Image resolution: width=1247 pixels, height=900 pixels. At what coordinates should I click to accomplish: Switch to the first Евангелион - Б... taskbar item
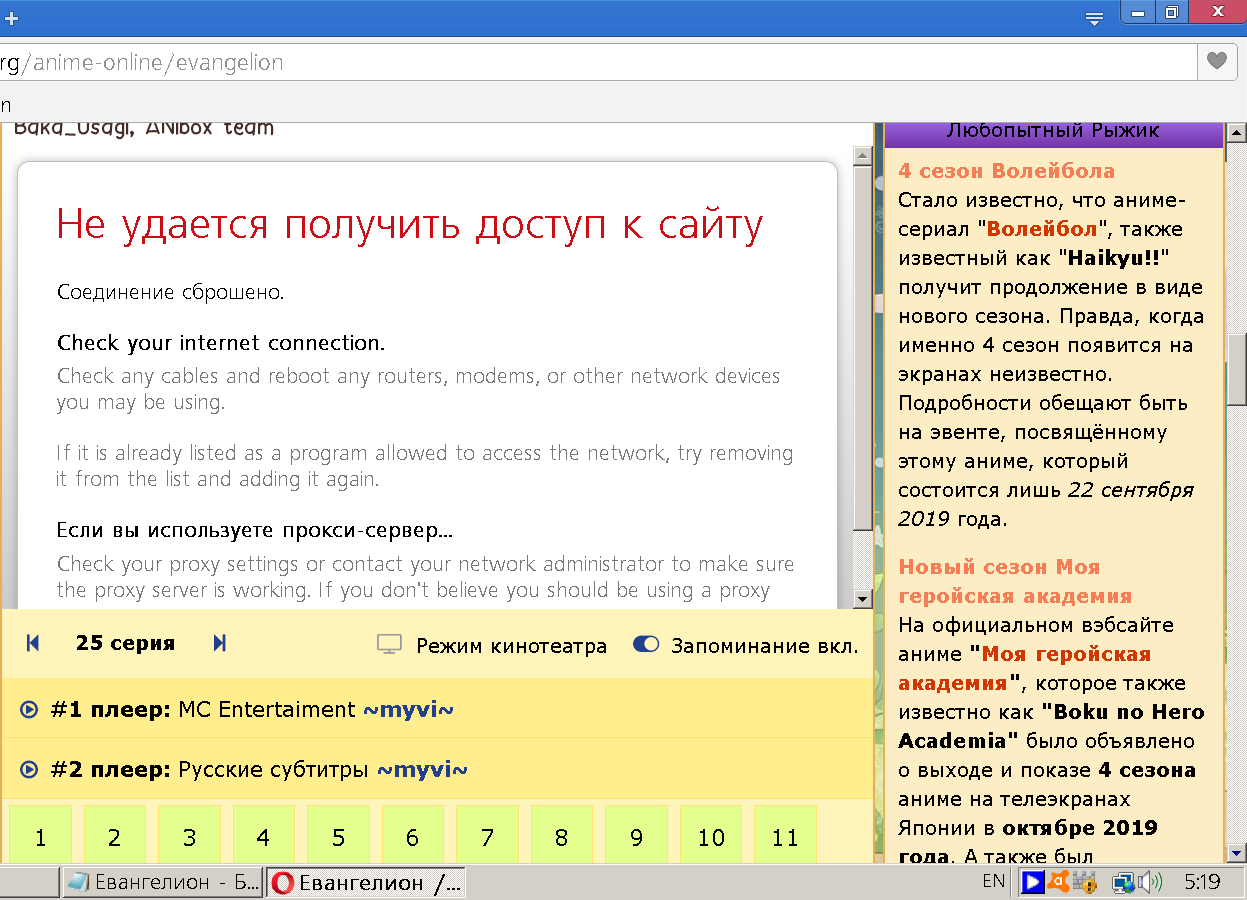click(x=163, y=883)
